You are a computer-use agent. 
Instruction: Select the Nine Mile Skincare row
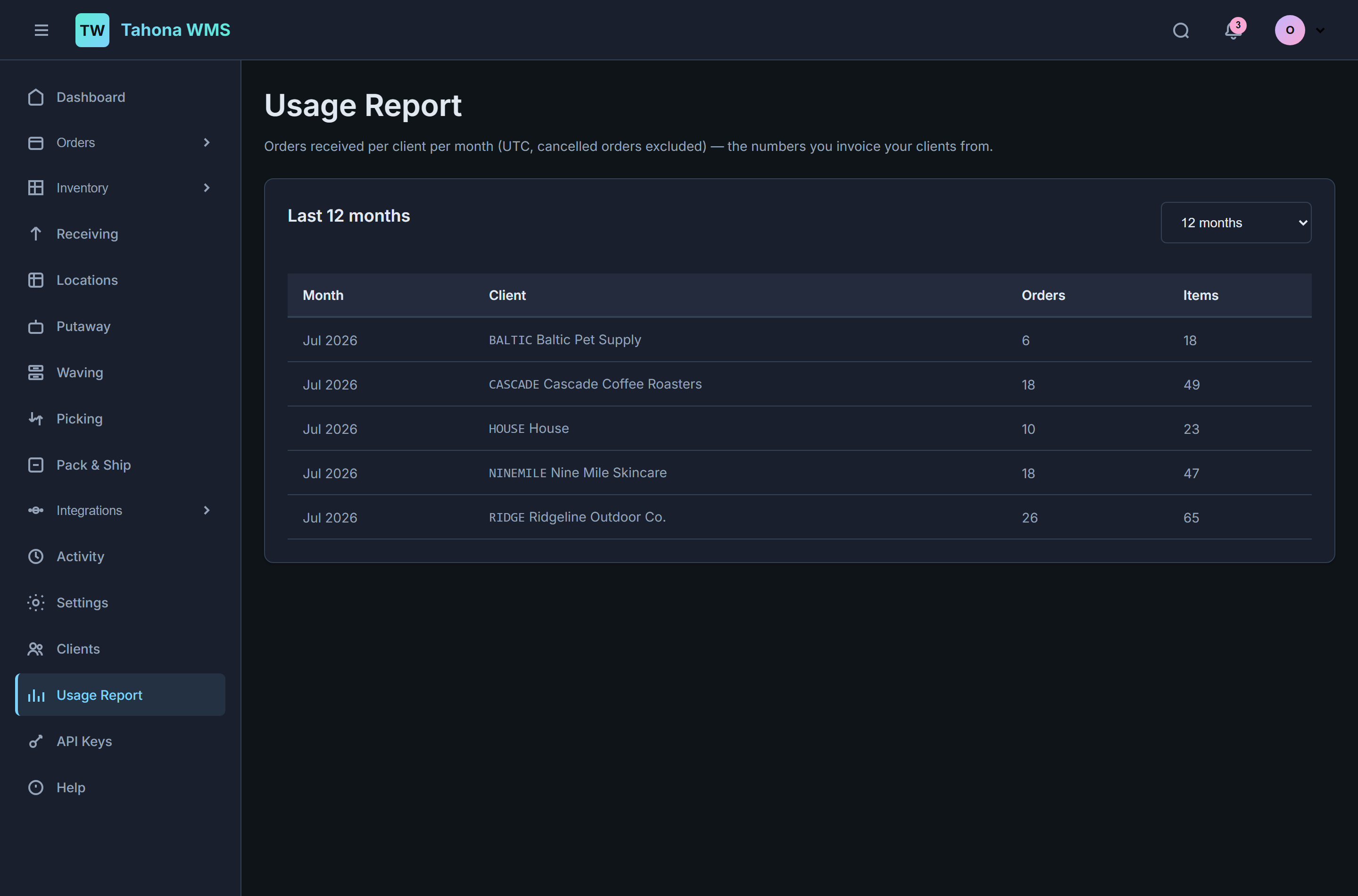pos(799,473)
